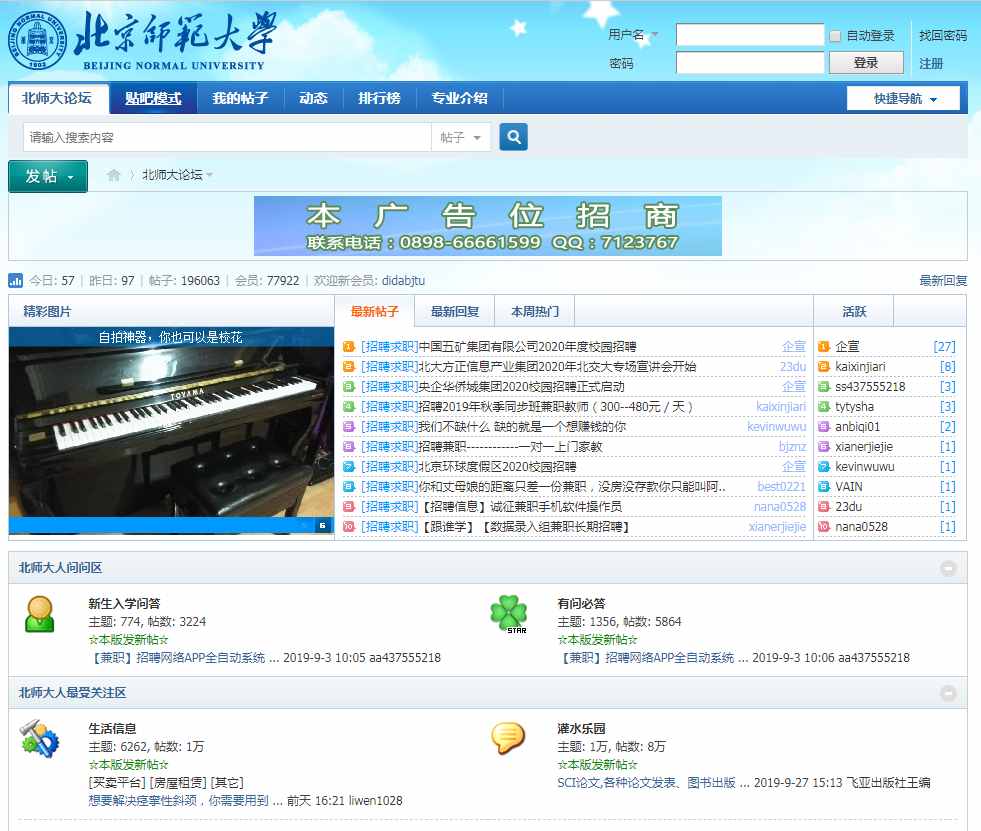Open 生活信息 tools icon
Image resolution: width=981 pixels, height=831 pixels.
[39, 738]
